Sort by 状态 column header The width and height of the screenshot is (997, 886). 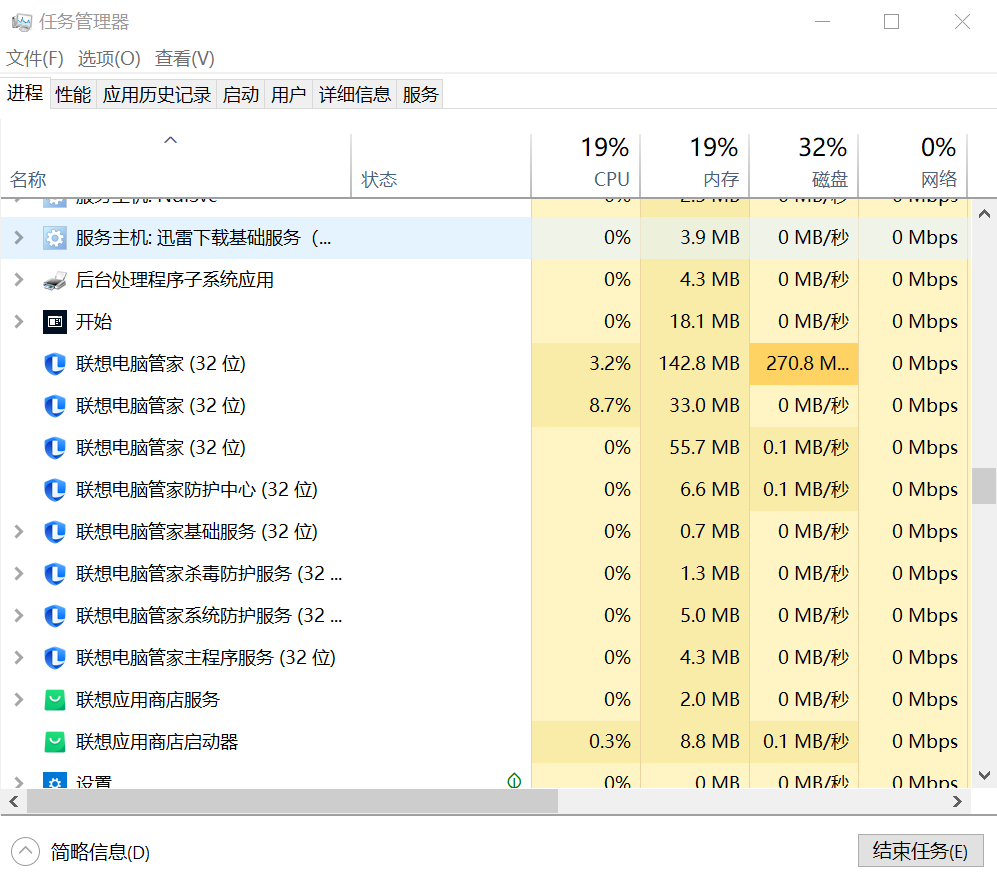pos(441,165)
